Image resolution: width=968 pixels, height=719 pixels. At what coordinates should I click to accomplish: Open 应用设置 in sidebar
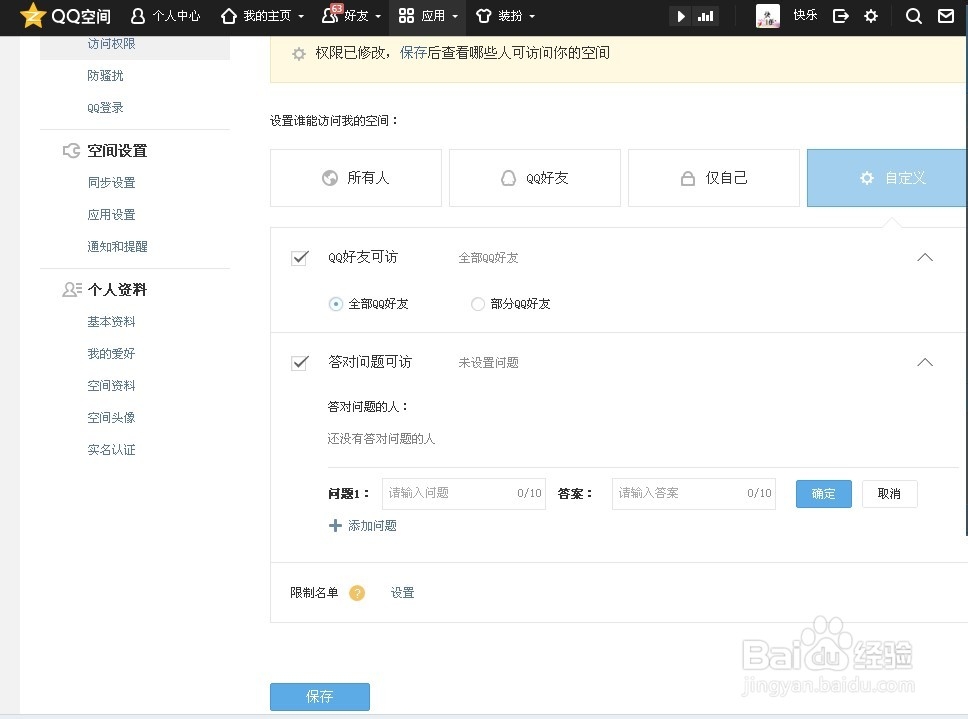[x=111, y=215]
